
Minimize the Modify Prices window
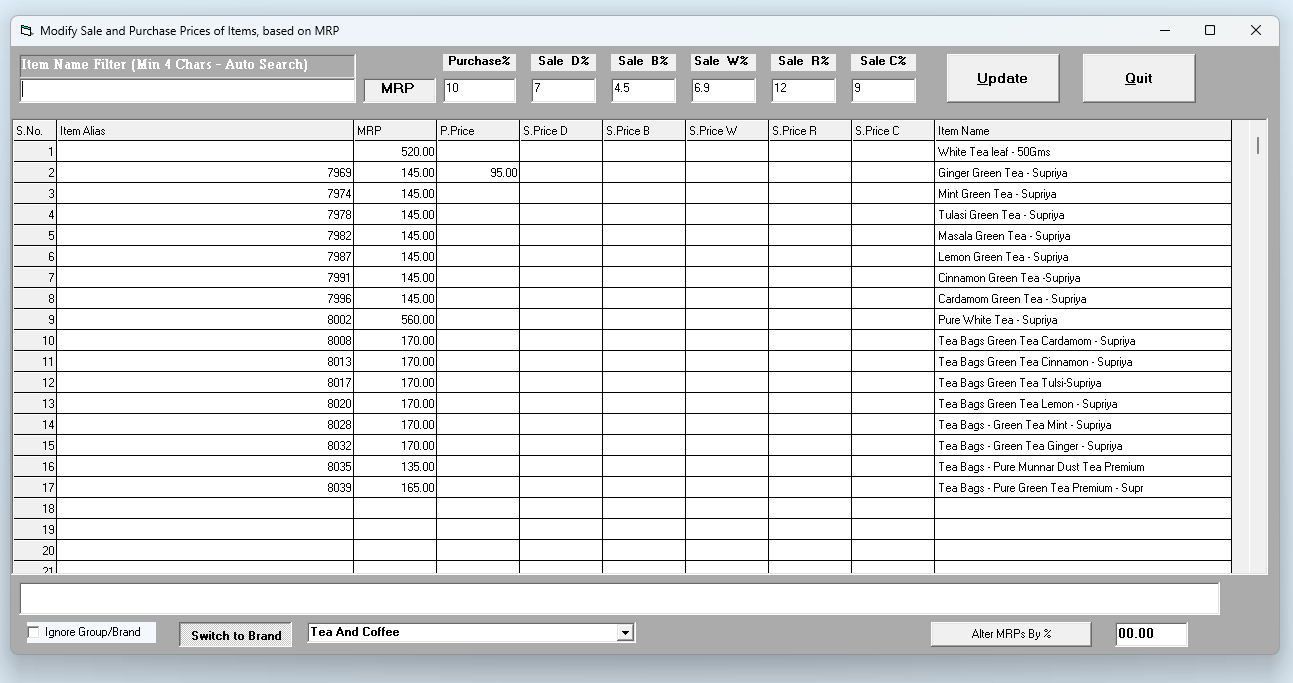1164,31
